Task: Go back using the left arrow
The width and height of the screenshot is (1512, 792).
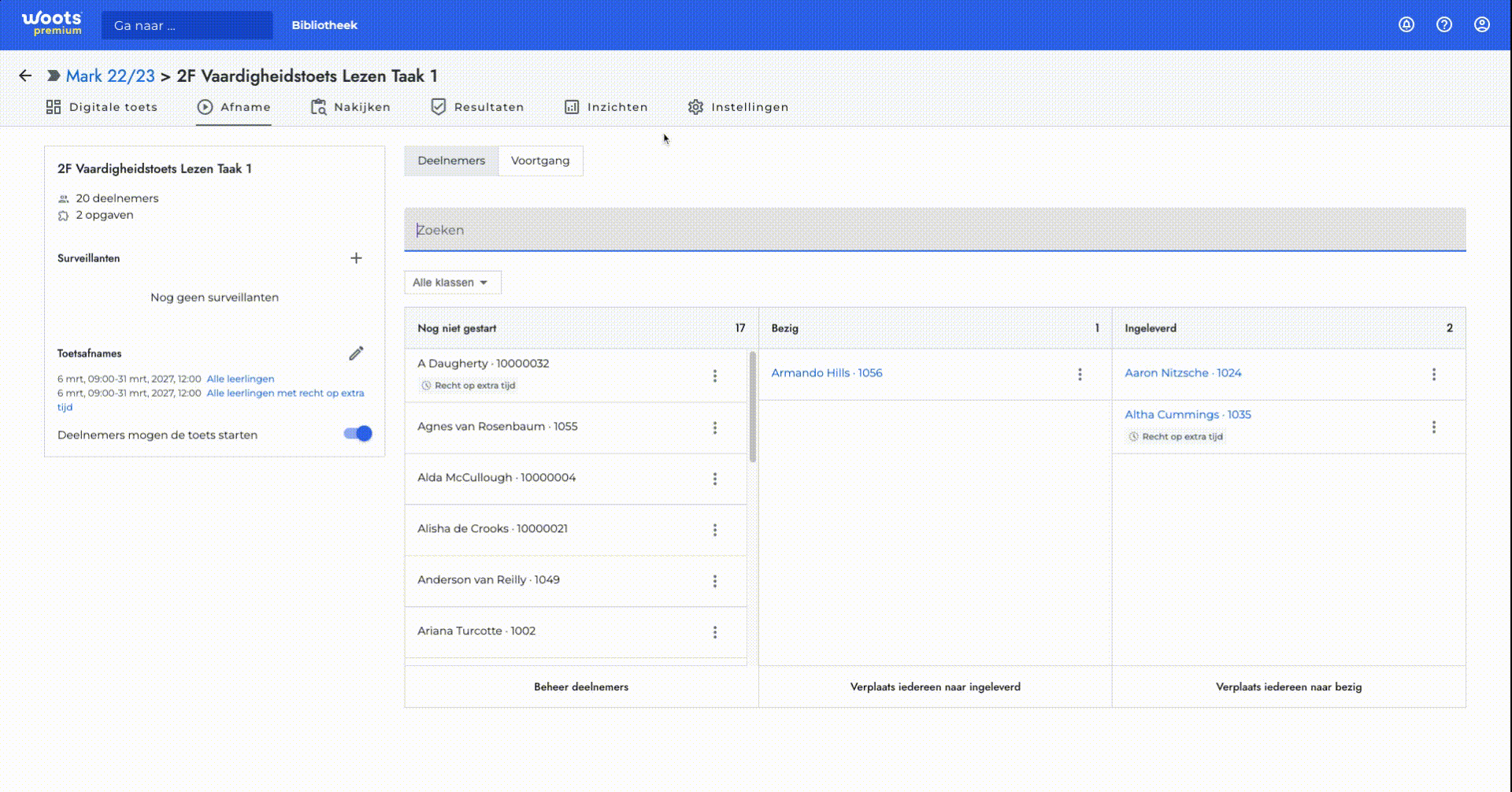Action: (25, 76)
